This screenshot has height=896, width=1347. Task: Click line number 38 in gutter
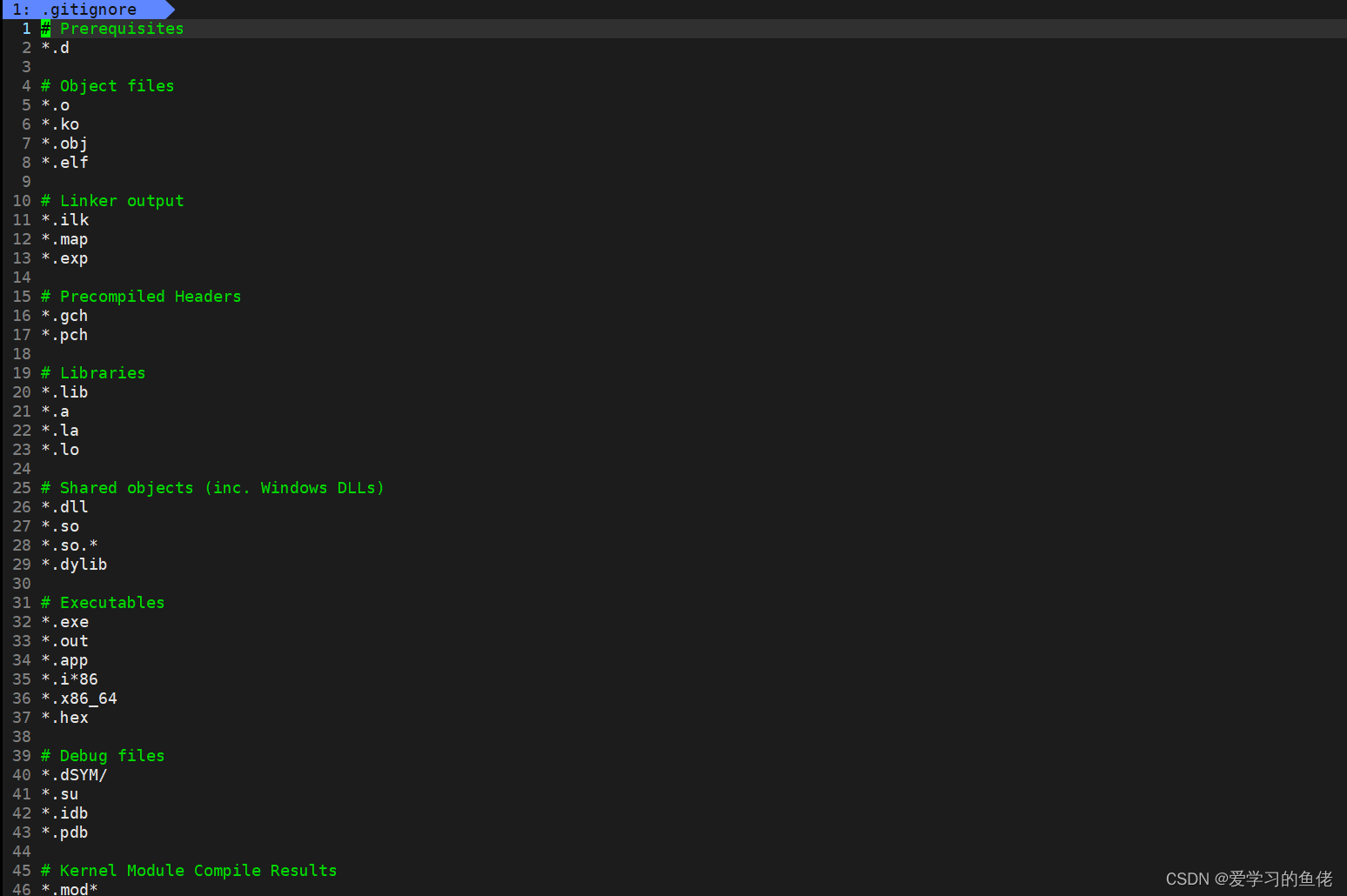(x=22, y=737)
